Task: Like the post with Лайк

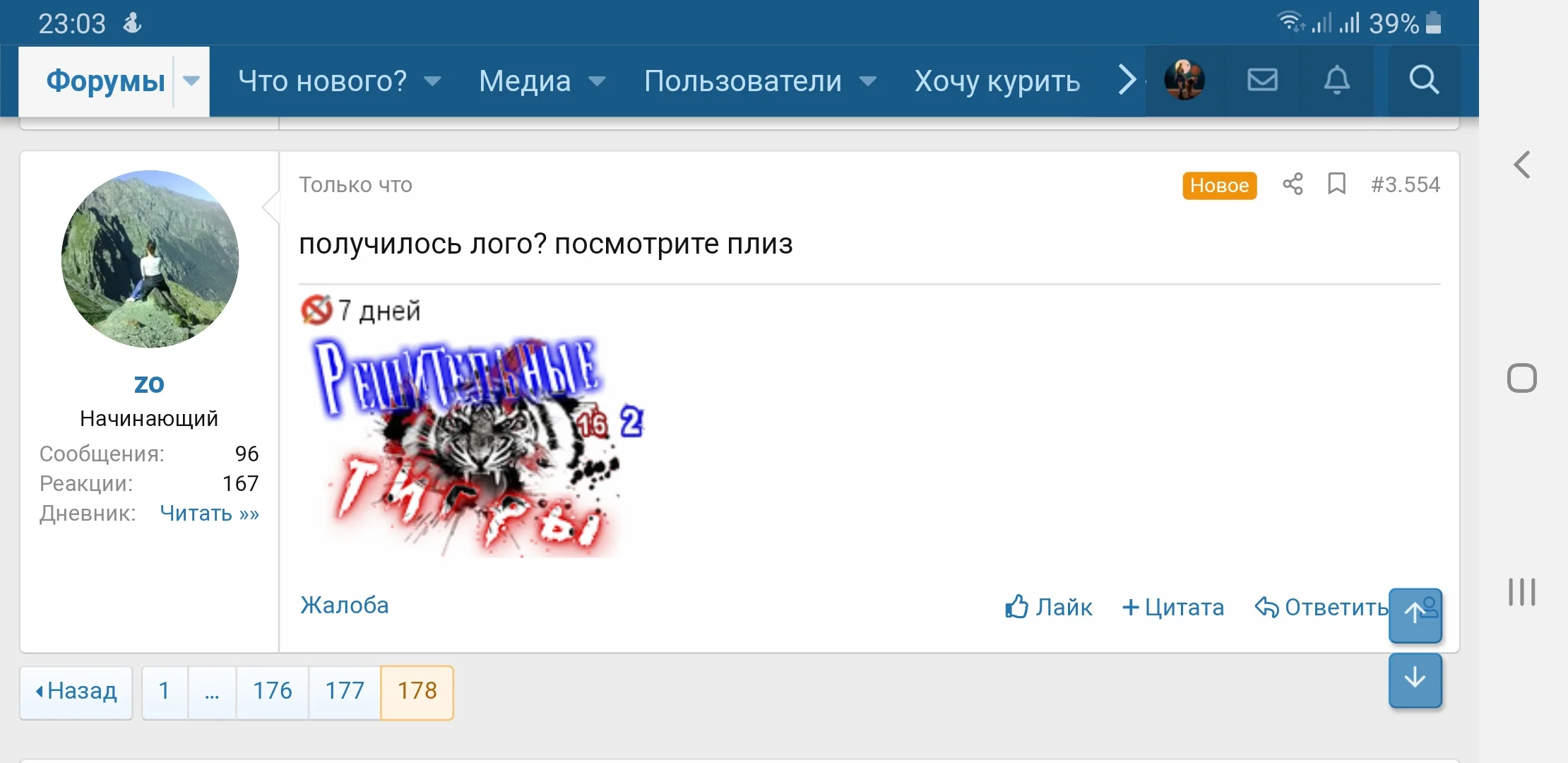Action: pos(1048,607)
